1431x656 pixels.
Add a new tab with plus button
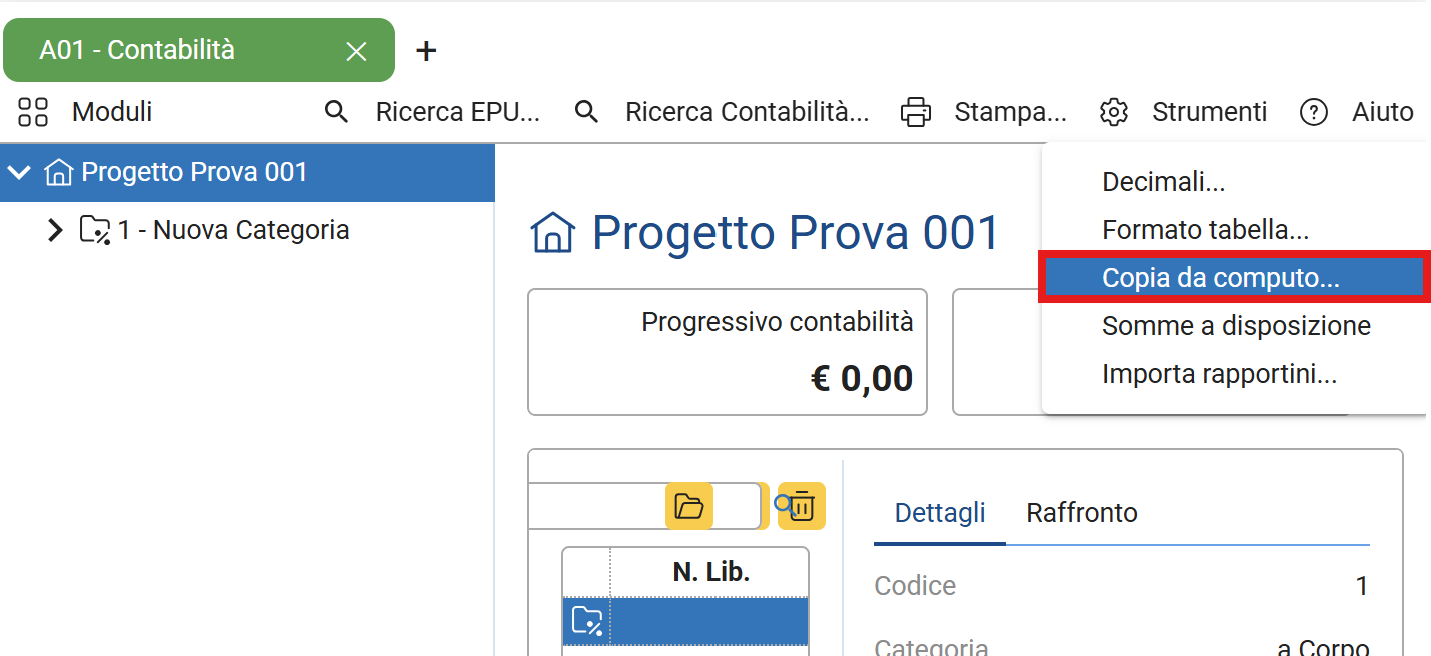426,51
